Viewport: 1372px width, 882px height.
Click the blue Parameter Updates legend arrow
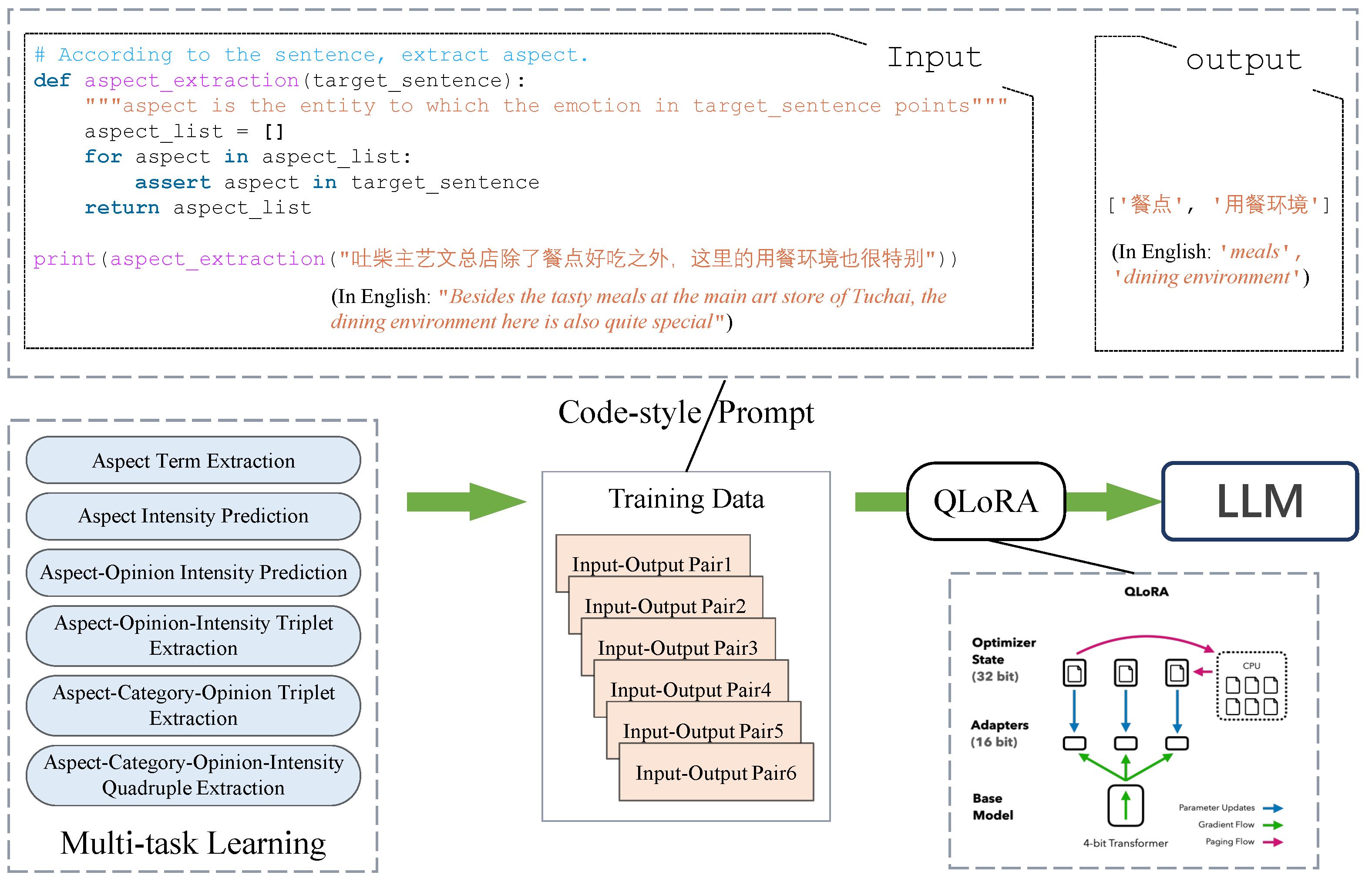[x=1273, y=808]
